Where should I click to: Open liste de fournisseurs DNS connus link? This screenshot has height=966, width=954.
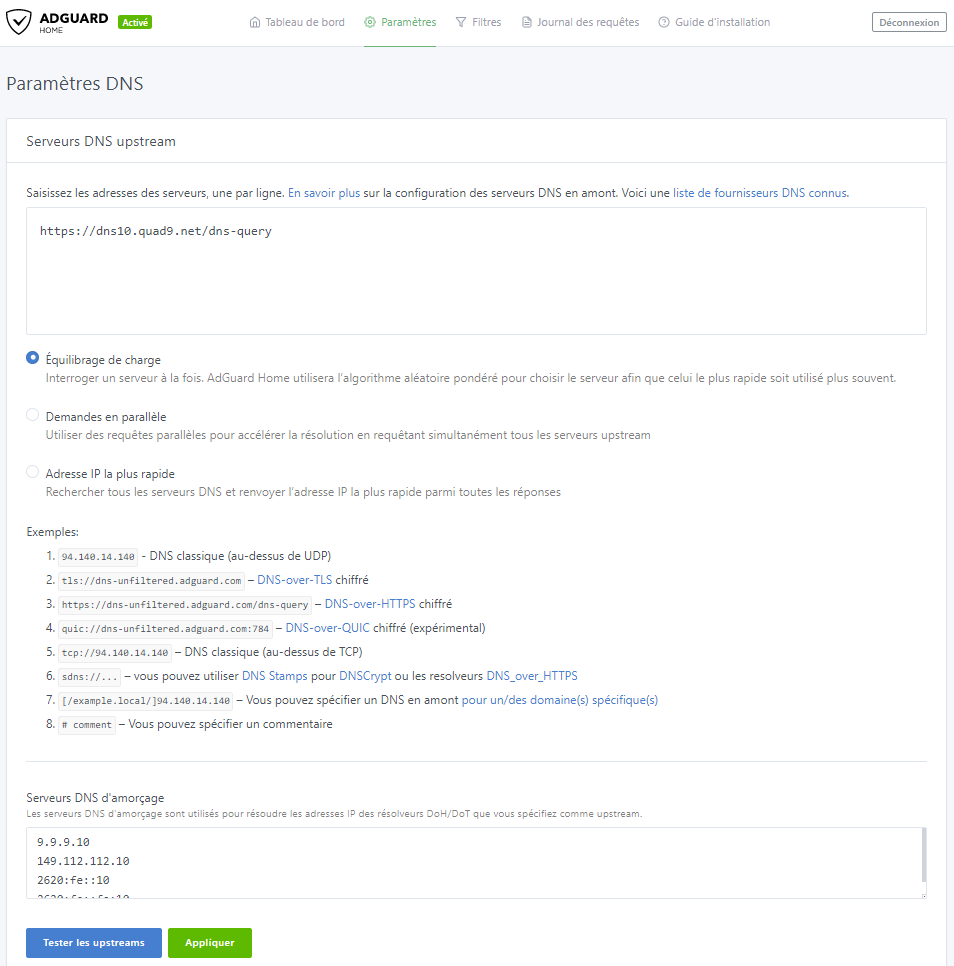point(759,193)
